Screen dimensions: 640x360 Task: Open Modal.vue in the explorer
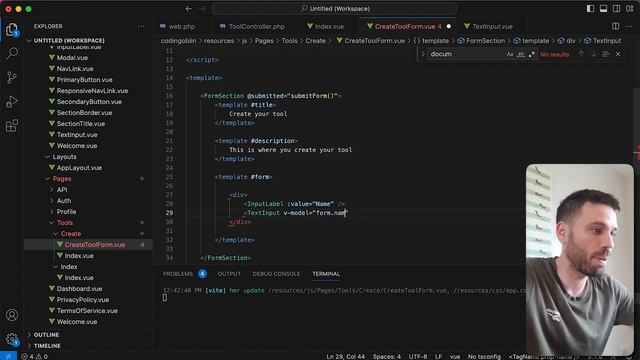coord(72,58)
